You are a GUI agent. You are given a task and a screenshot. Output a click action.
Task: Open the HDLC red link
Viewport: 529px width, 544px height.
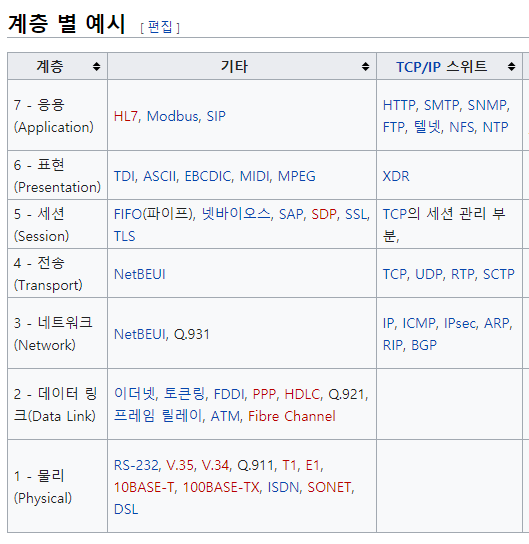click(x=302, y=394)
